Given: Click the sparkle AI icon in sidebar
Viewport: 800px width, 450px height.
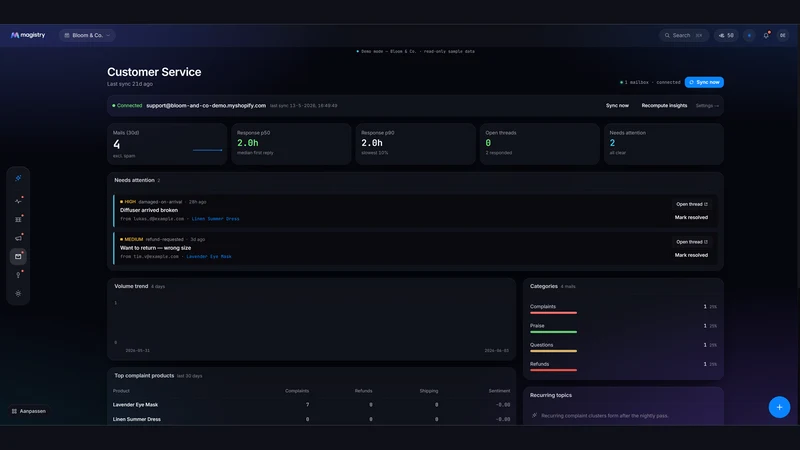Looking at the screenshot, I should pos(18,178).
